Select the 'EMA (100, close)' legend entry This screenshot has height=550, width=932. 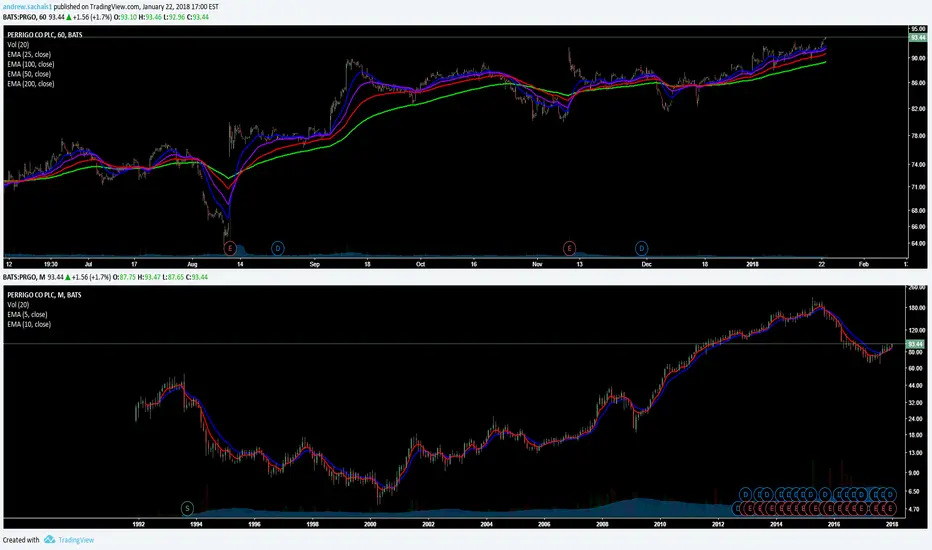point(30,64)
